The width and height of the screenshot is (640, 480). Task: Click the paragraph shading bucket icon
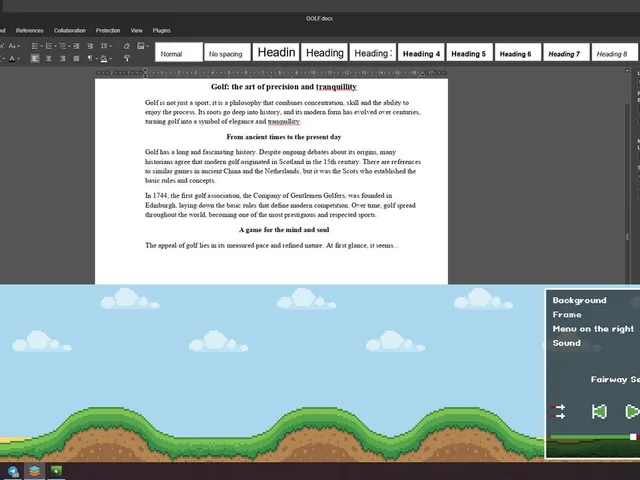pos(104,59)
